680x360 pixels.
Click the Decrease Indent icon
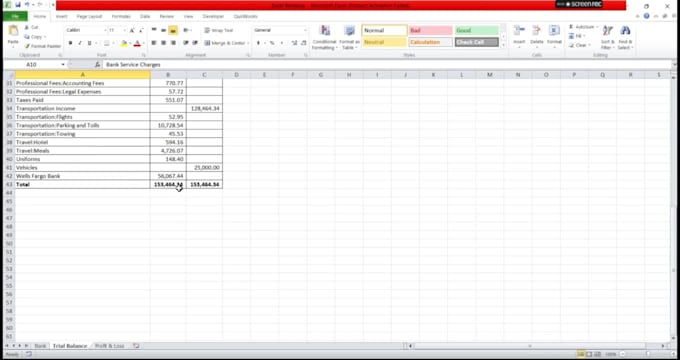(186, 43)
